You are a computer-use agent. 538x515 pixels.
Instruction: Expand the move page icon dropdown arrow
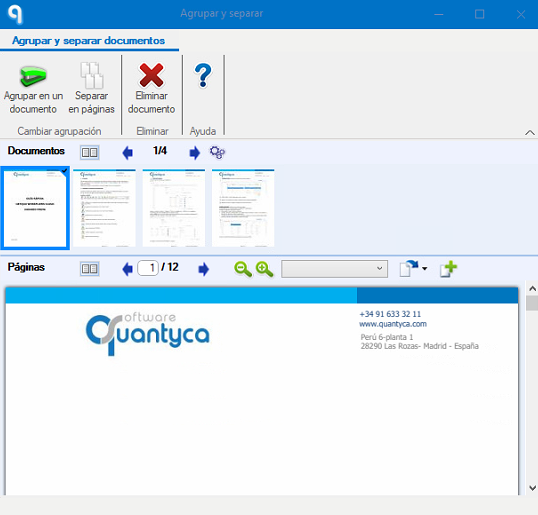(425, 269)
